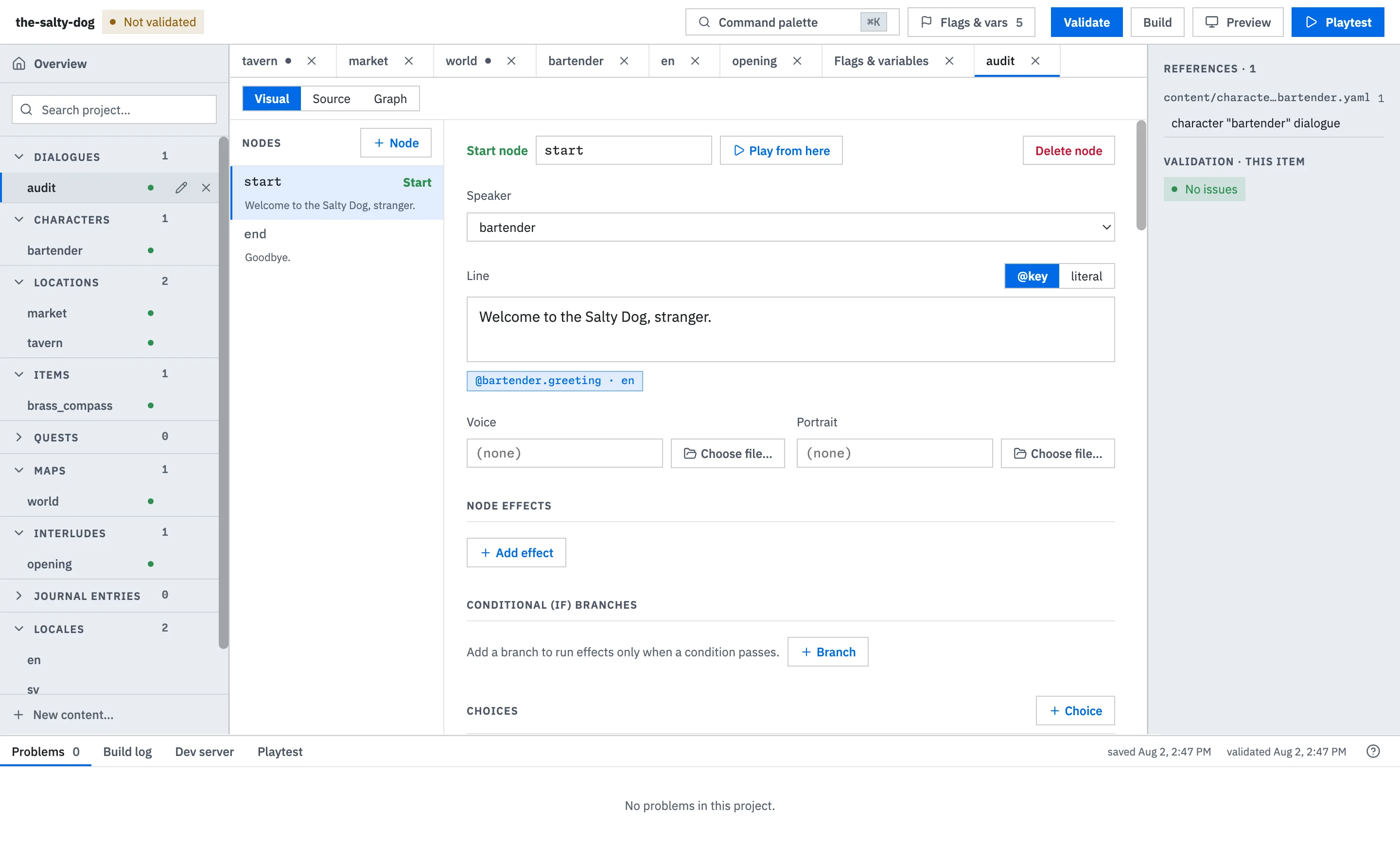Click the plus icon on the Node button
This screenshot has width=1400, height=844.
379,142
